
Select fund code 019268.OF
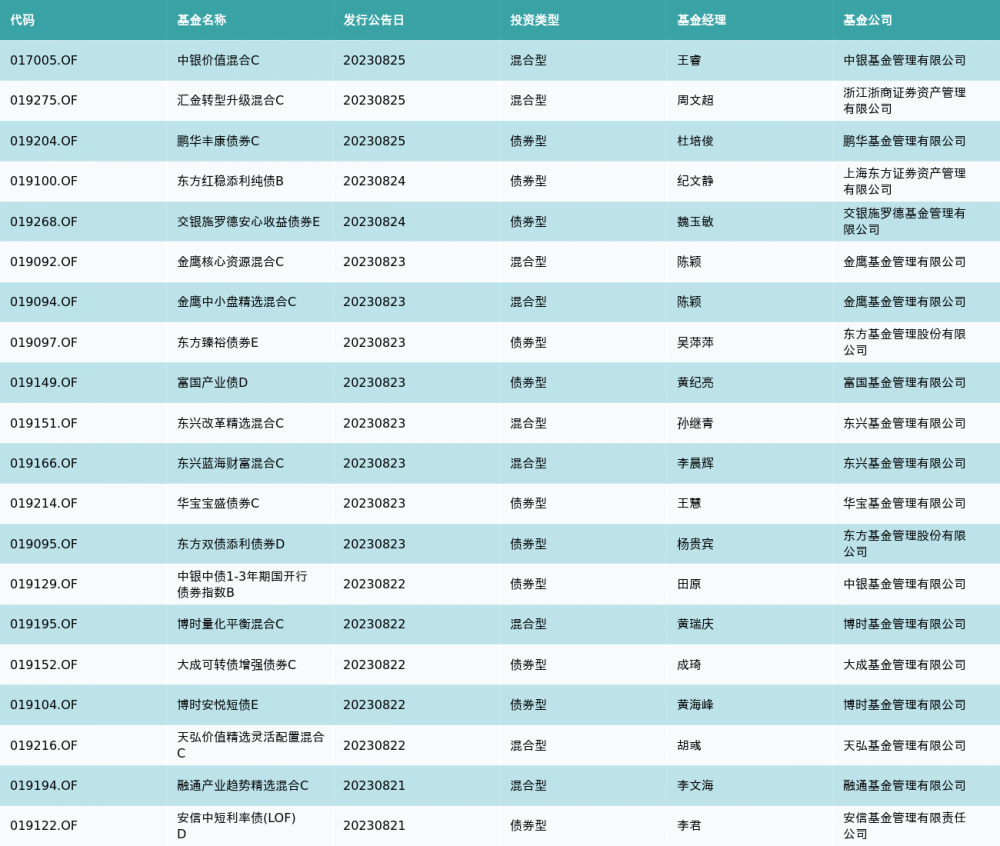pos(43,221)
